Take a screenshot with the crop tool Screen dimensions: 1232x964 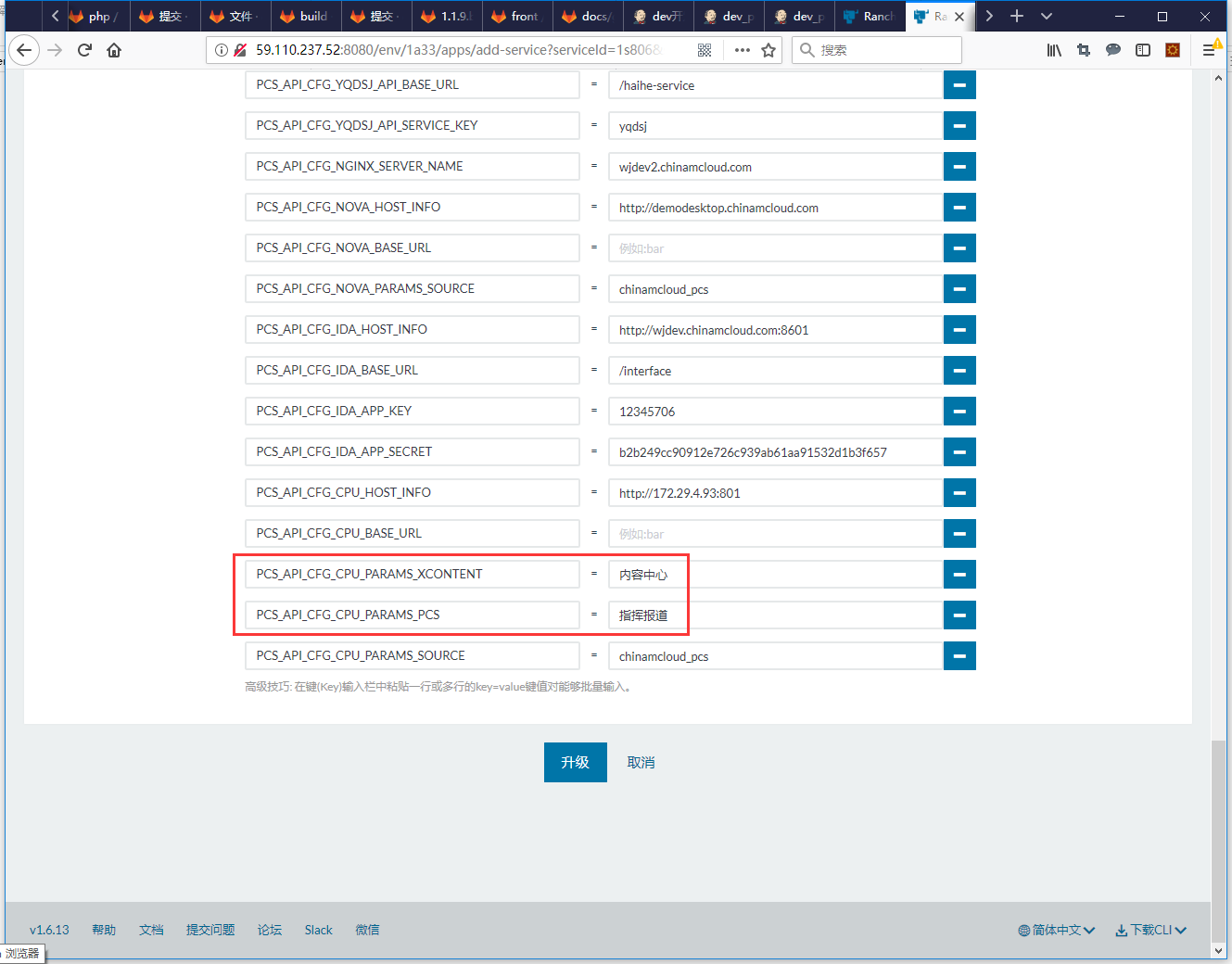coord(1084,50)
